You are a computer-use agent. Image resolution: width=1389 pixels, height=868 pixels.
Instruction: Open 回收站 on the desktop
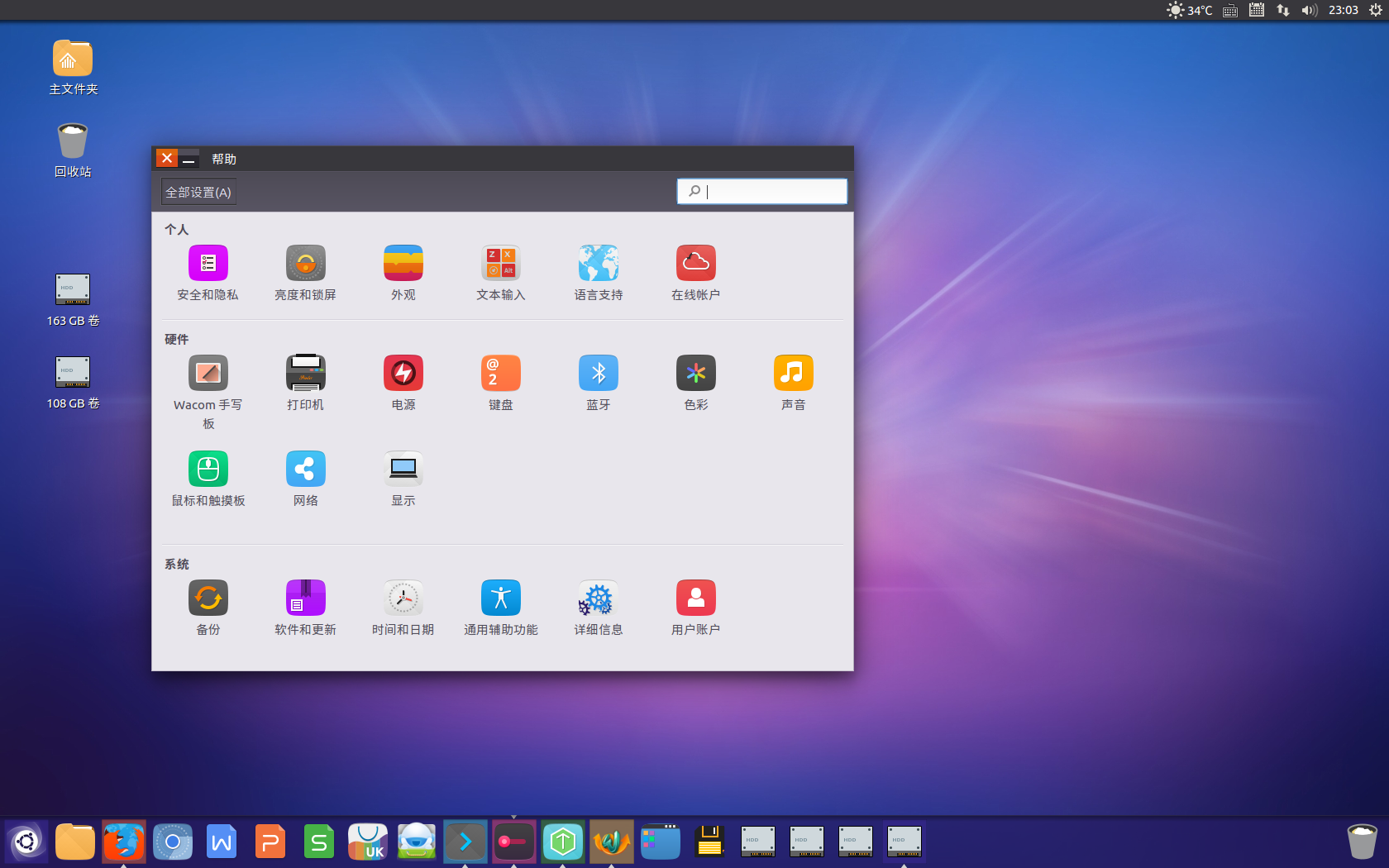[x=73, y=150]
